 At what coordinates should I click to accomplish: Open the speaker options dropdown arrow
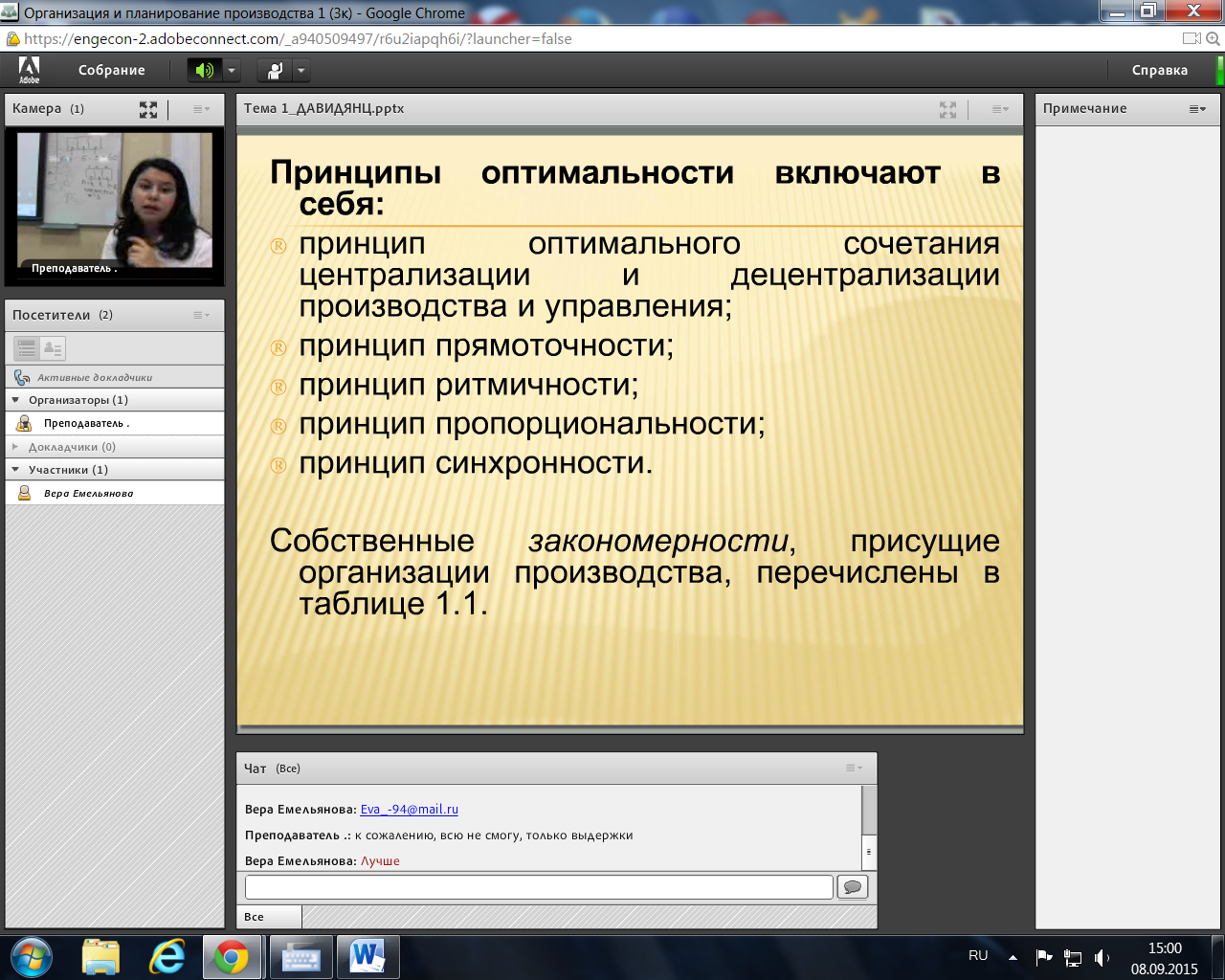click(x=231, y=70)
